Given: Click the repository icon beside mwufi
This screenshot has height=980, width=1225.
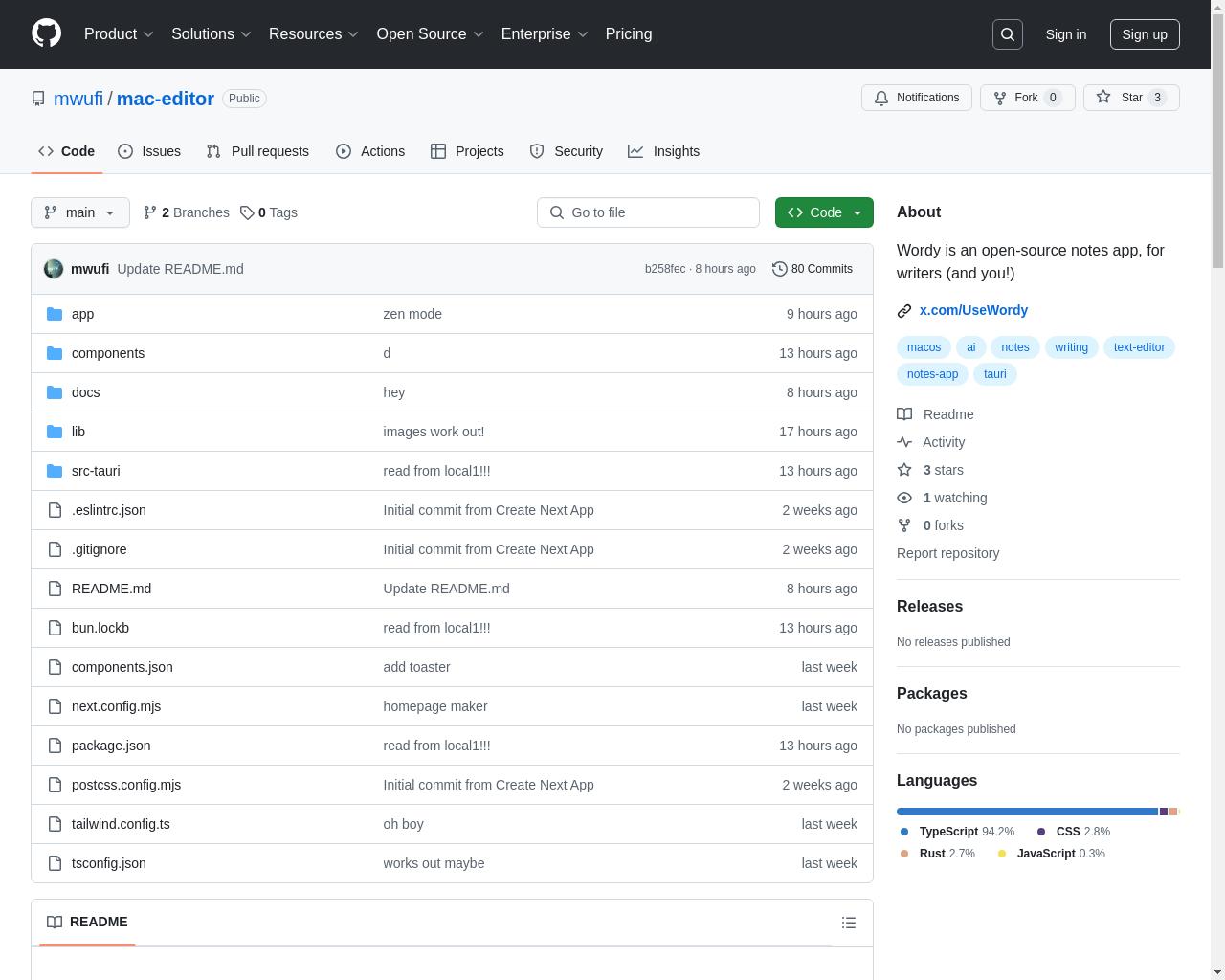Looking at the screenshot, I should click(x=38, y=99).
